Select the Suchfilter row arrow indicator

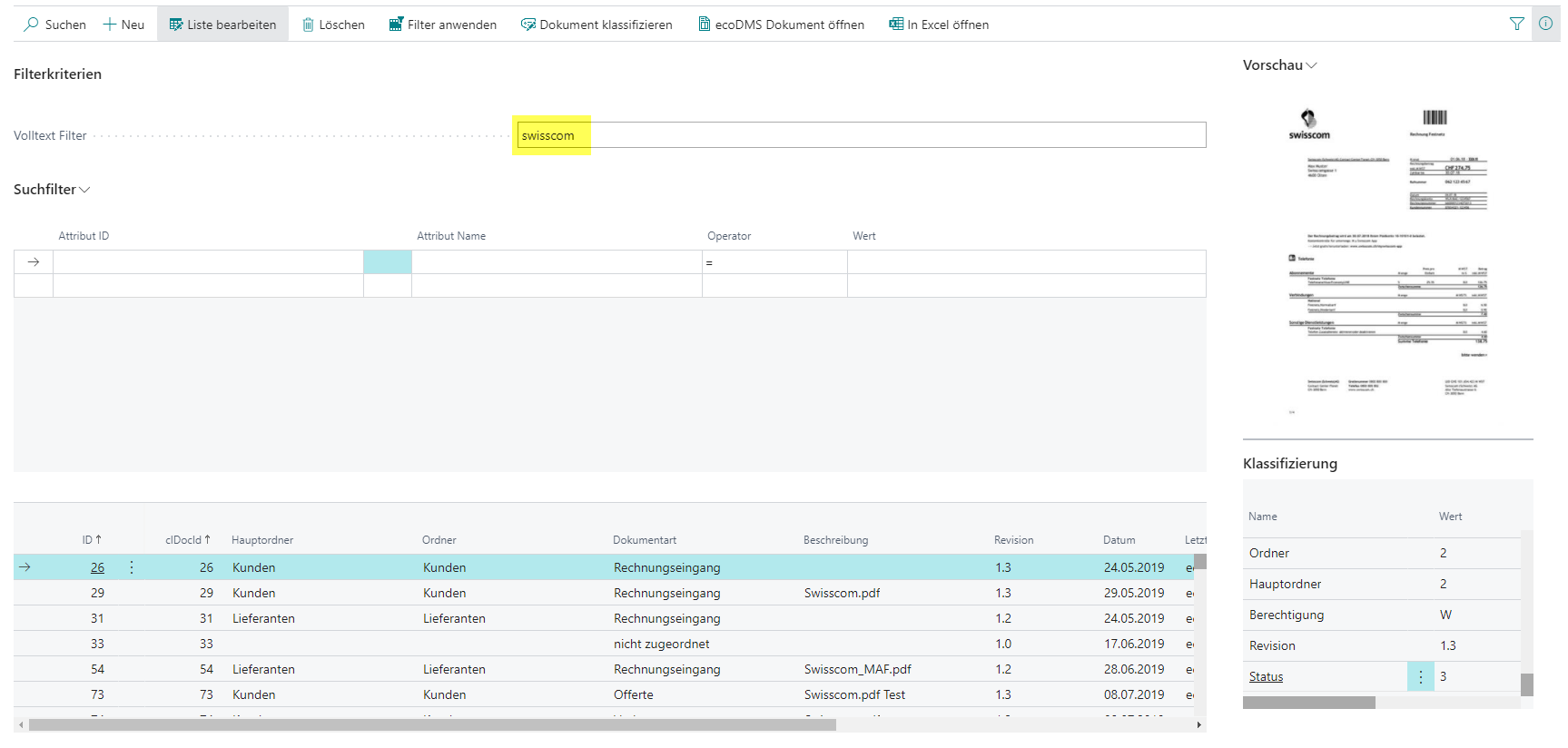pos(34,262)
